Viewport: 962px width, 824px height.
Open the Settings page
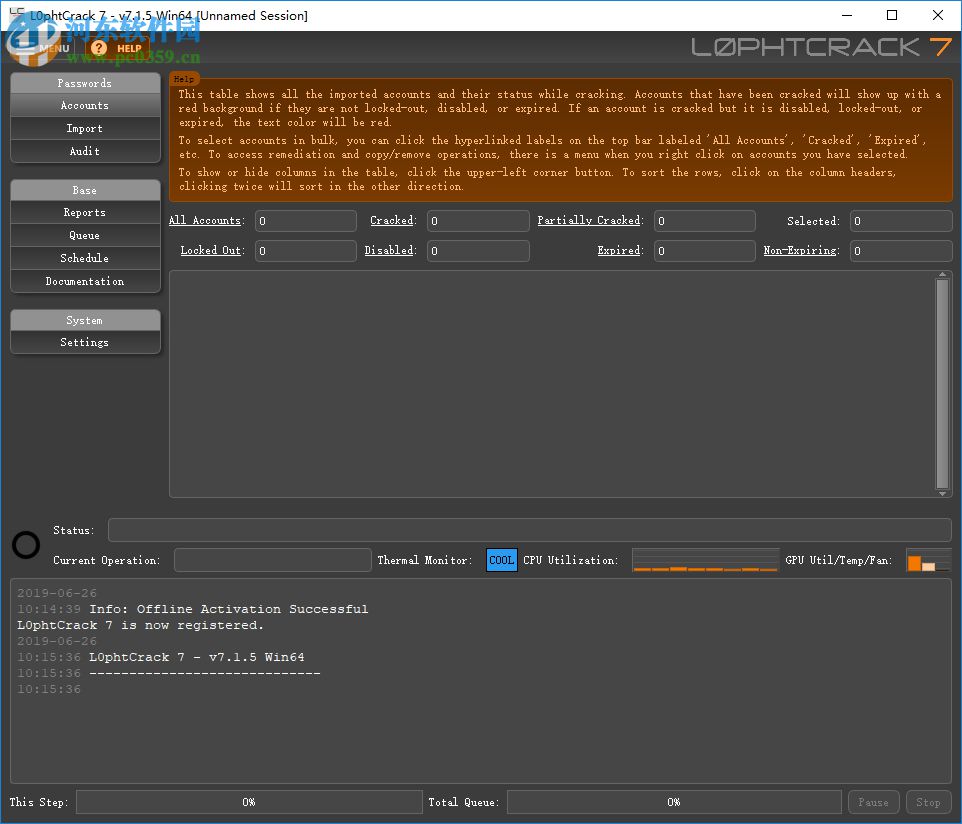click(x=85, y=342)
